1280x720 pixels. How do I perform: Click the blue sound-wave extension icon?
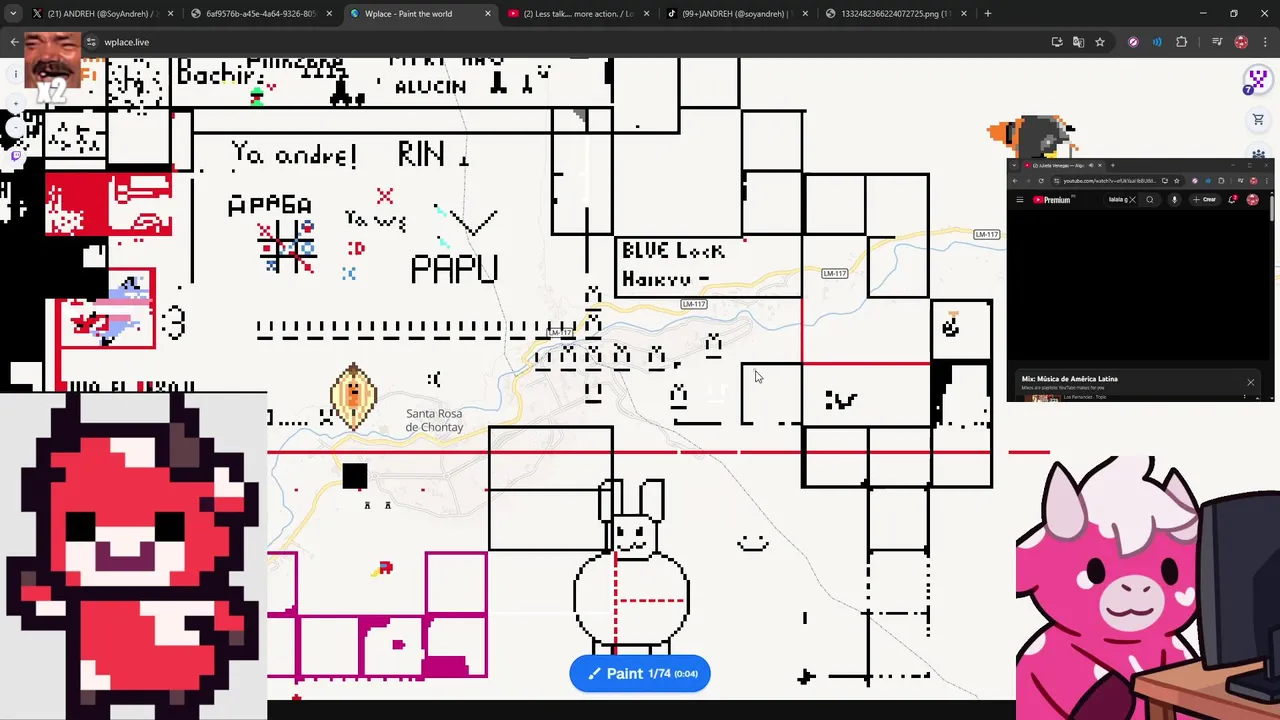(1157, 42)
